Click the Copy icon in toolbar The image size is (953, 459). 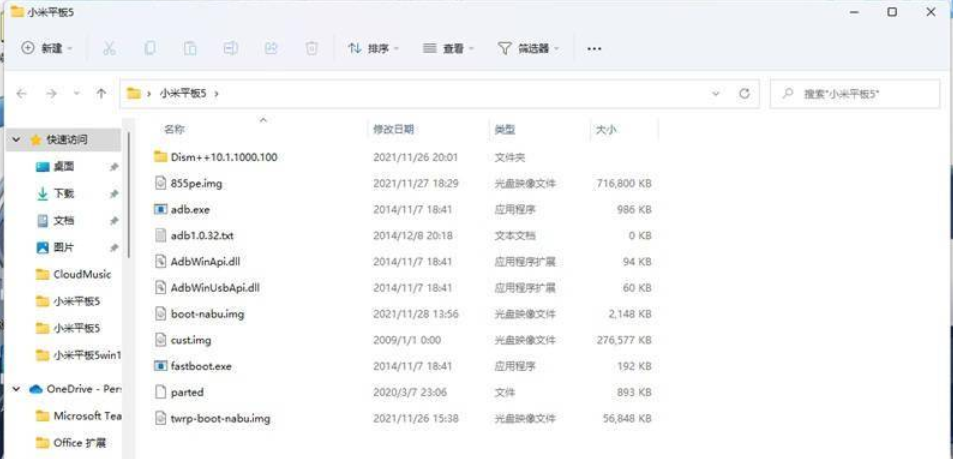(150, 48)
